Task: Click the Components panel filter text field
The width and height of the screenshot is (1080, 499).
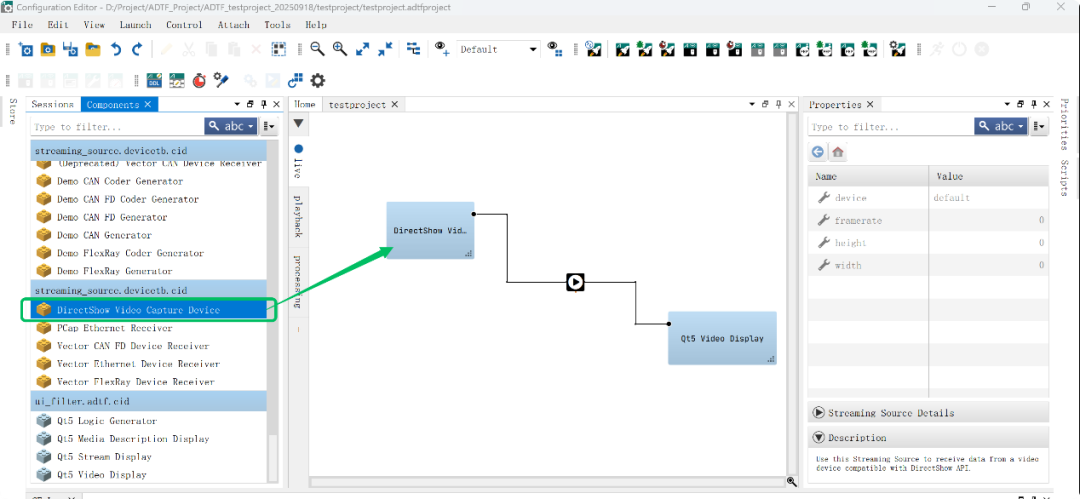Action: 115,127
